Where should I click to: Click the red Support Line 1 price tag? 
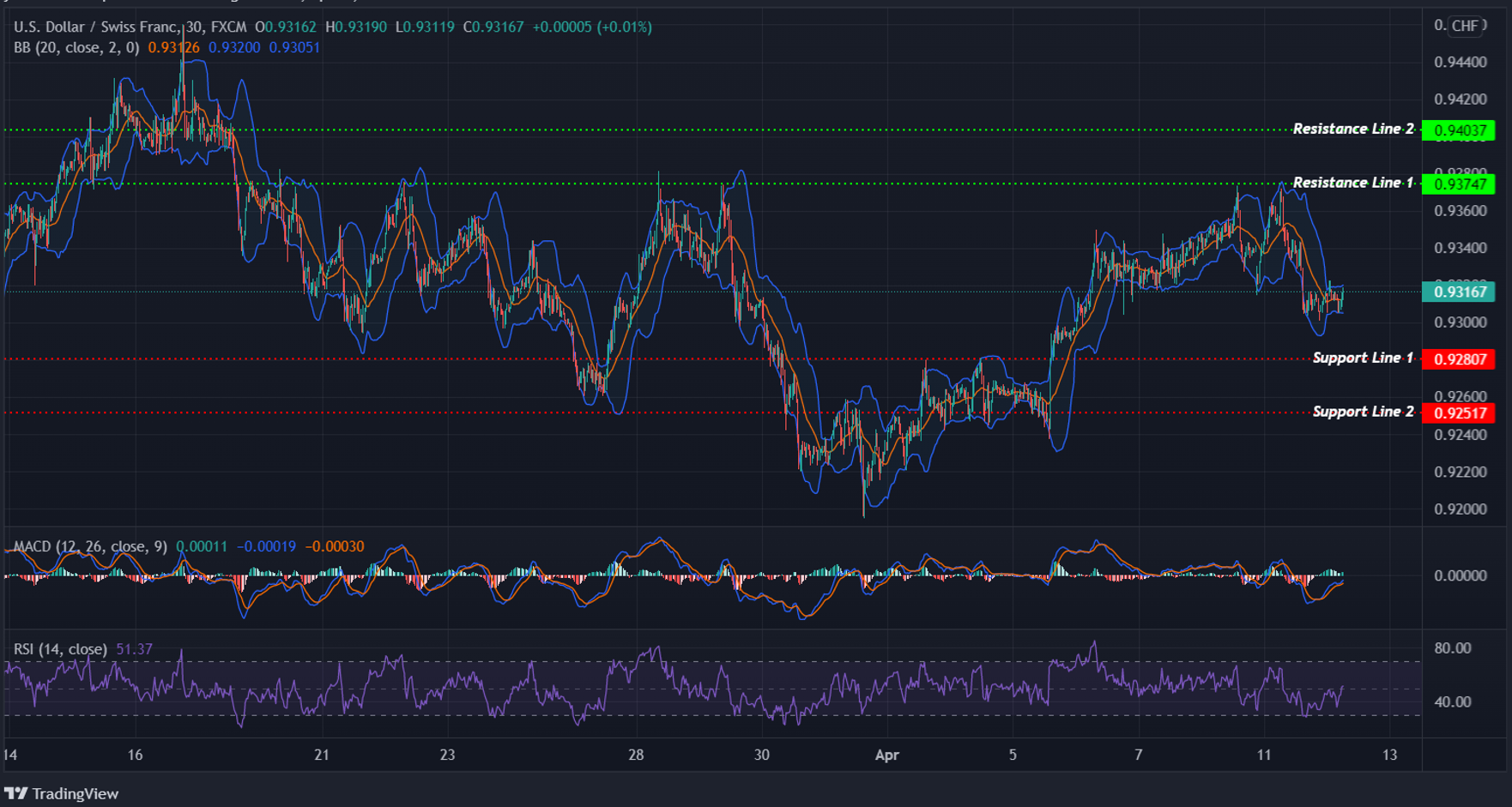(1459, 358)
